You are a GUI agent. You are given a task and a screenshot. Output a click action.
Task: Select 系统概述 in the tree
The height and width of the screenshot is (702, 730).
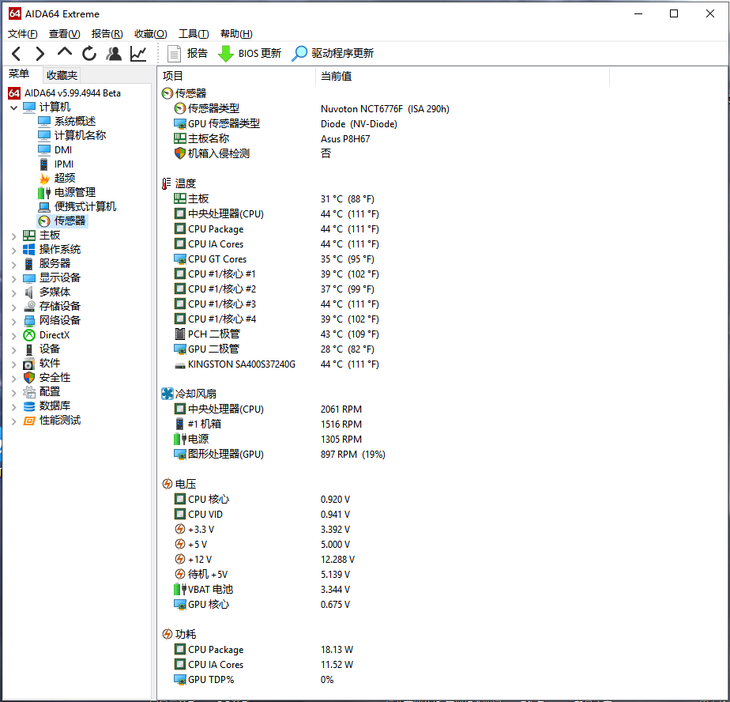pyautogui.click(x=75, y=122)
